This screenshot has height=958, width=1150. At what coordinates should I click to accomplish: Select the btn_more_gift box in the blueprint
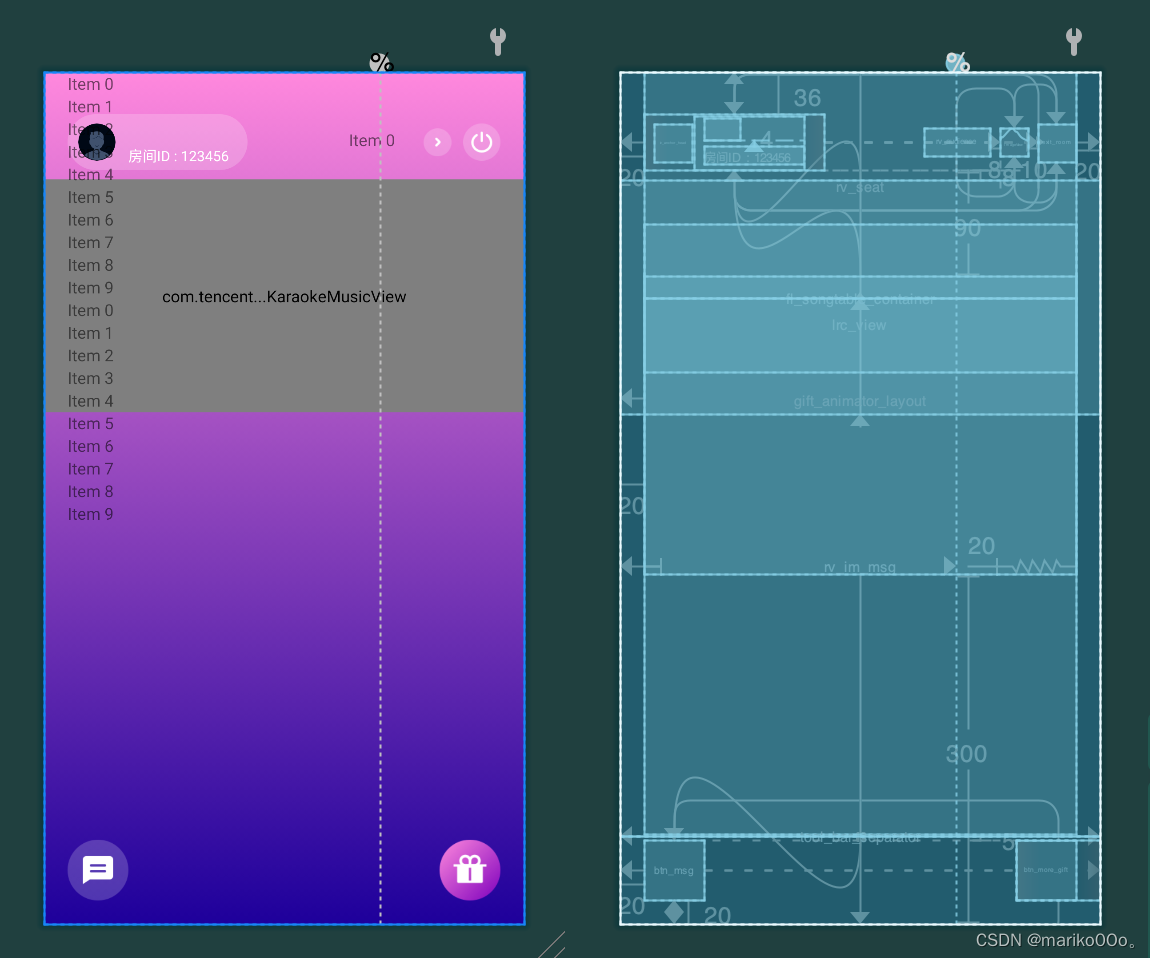pos(1046,870)
